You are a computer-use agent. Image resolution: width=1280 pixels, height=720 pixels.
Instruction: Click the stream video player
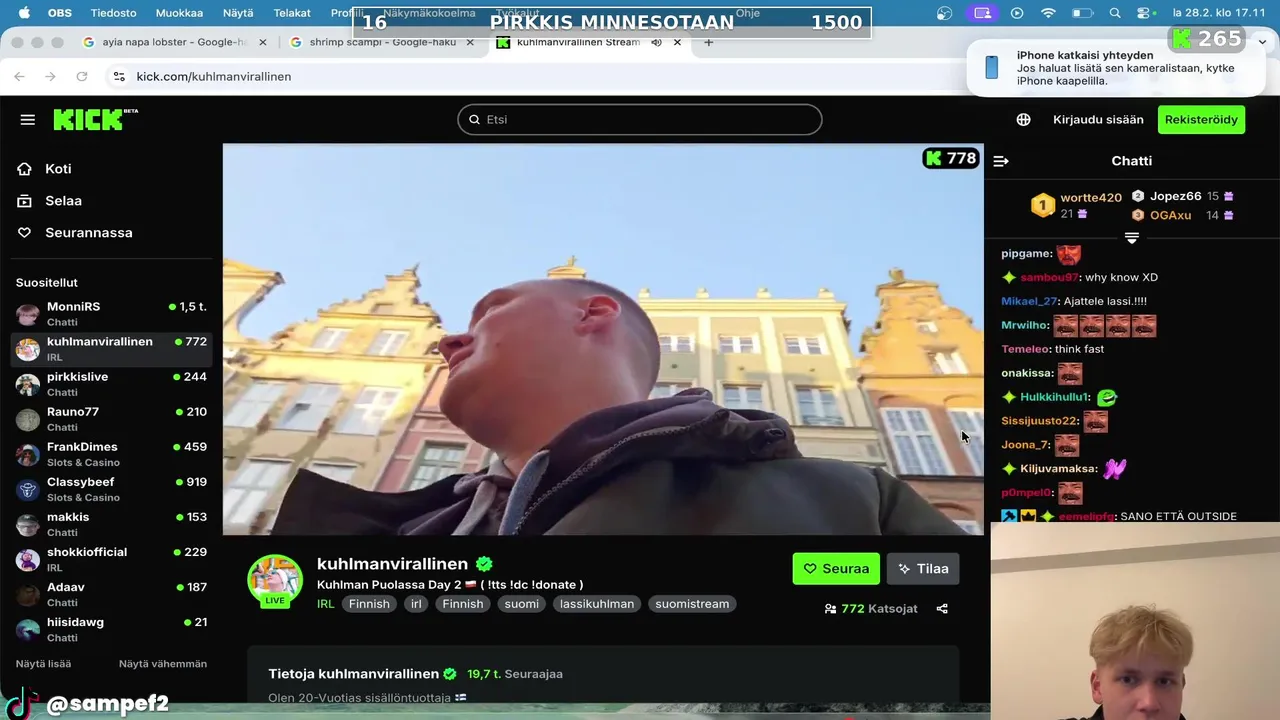click(603, 339)
